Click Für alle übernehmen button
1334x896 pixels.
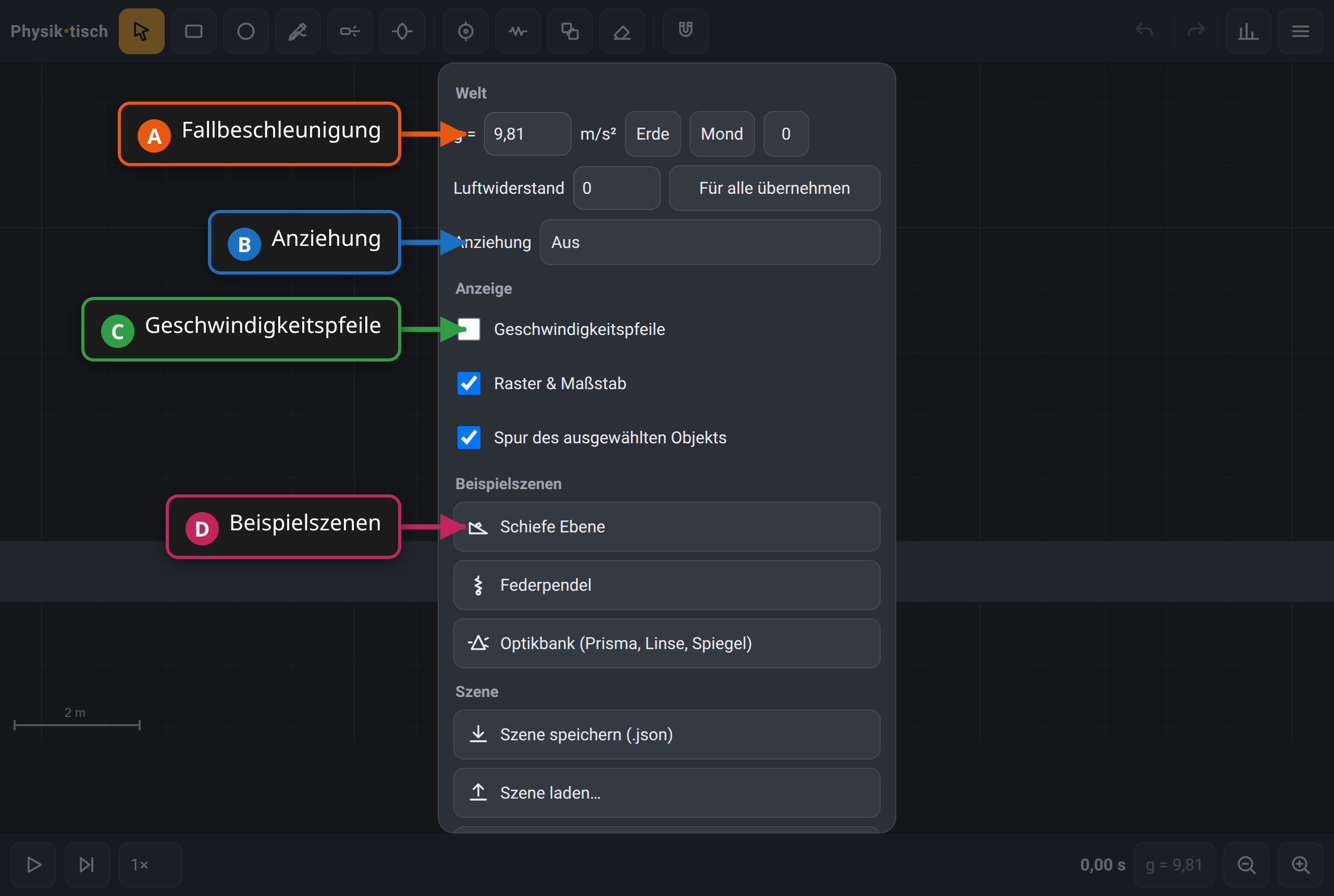(x=774, y=188)
